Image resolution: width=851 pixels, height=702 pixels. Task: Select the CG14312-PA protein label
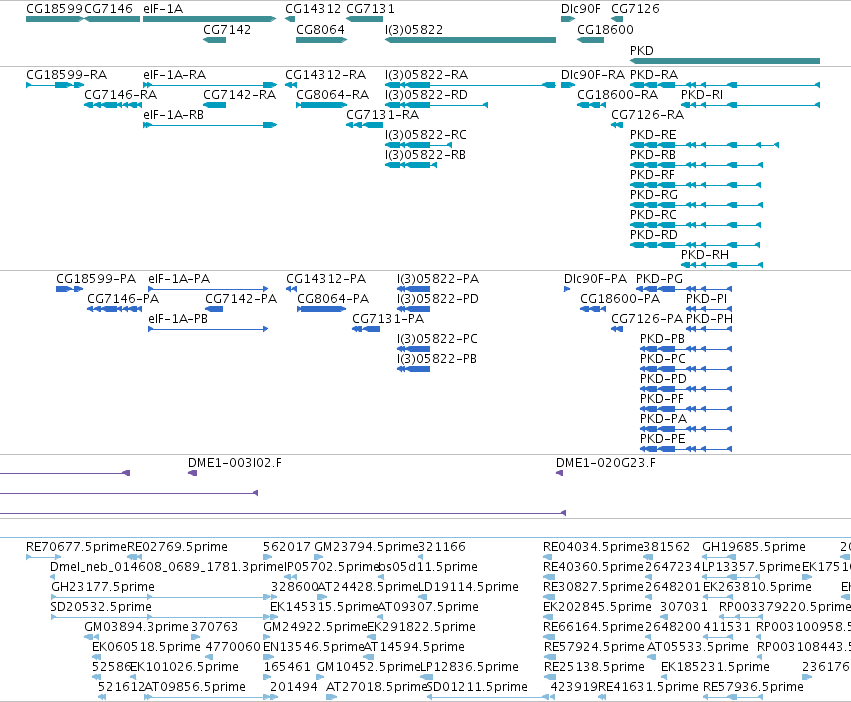(326, 279)
